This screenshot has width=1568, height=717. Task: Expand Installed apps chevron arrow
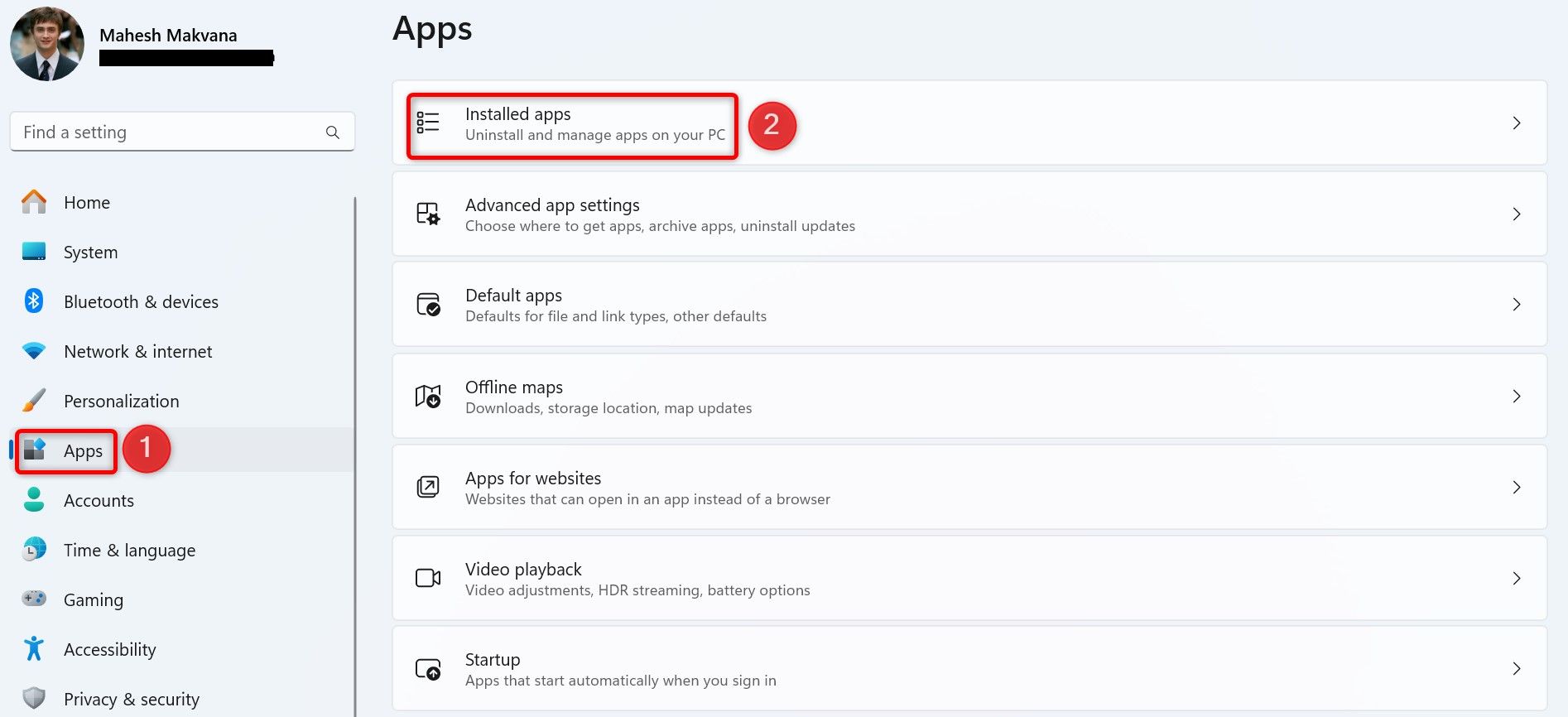[1516, 123]
